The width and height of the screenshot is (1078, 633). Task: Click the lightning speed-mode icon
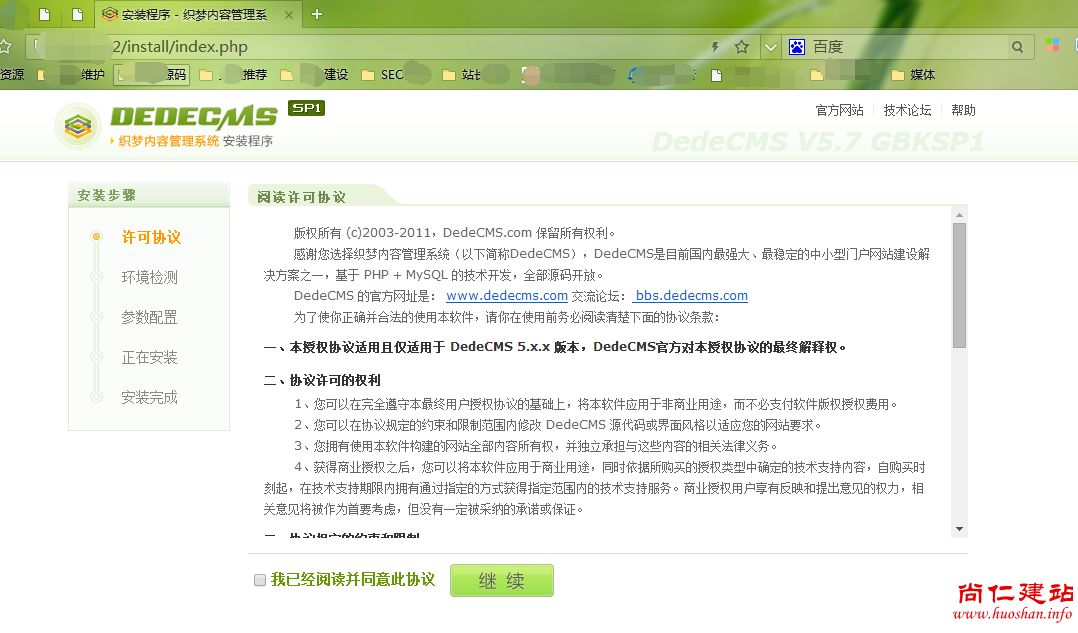pos(715,47)
